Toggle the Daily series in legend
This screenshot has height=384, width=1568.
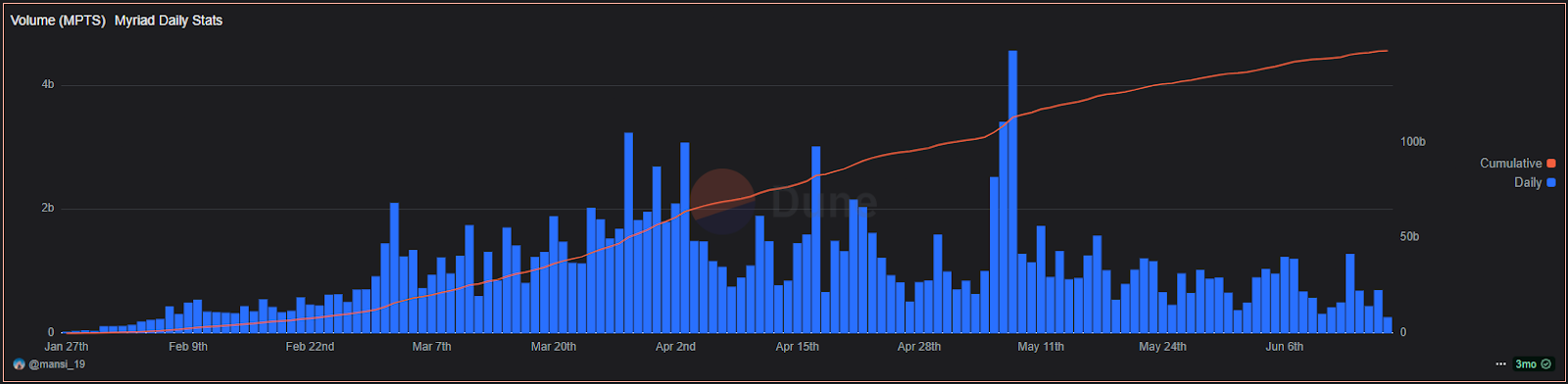pyautogui.click(x=1535, y=182)
